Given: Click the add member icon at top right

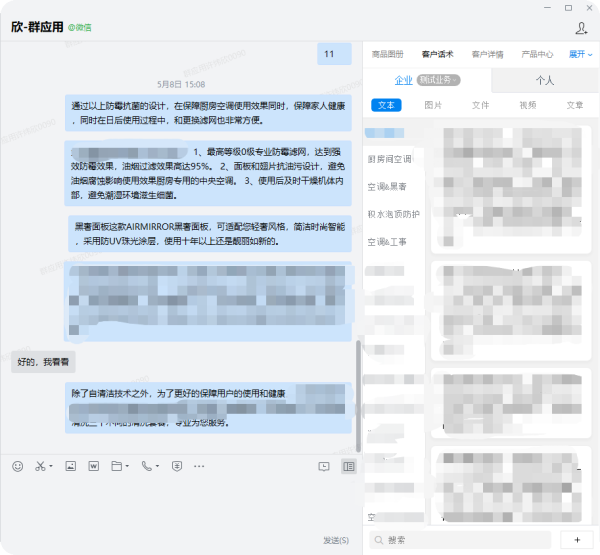Looking at the screenshot, I should 581,28.
